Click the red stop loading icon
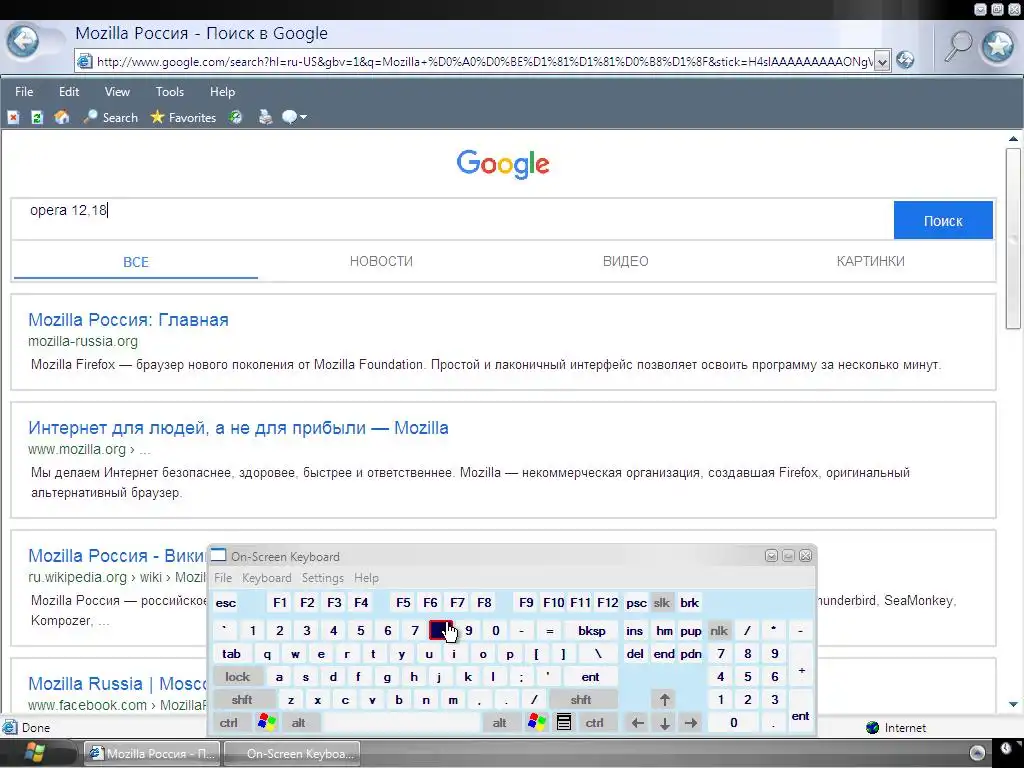The image size is (1024, 768). coord(13,118)
